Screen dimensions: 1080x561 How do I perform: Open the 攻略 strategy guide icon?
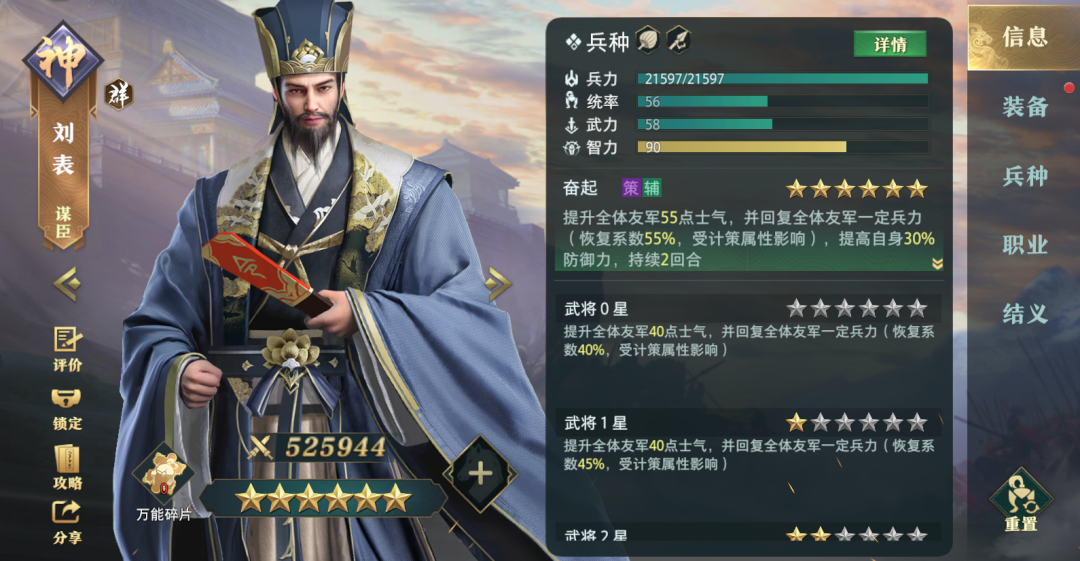point(67,467)
